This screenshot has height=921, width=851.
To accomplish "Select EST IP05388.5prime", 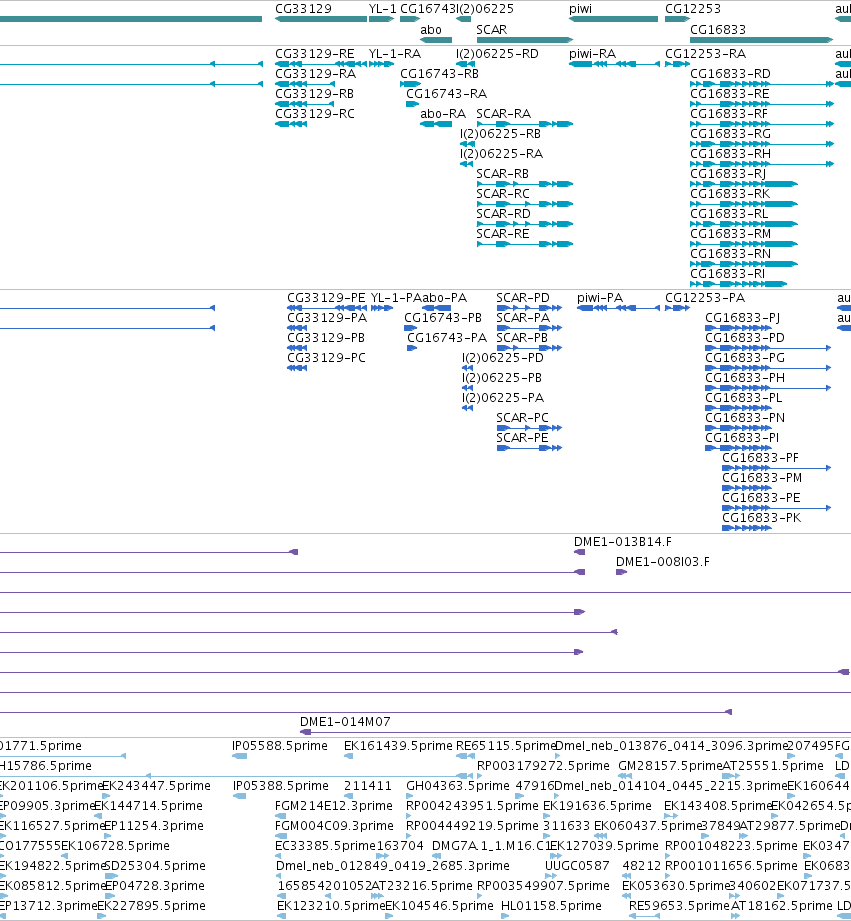I will tap(281, 786).
